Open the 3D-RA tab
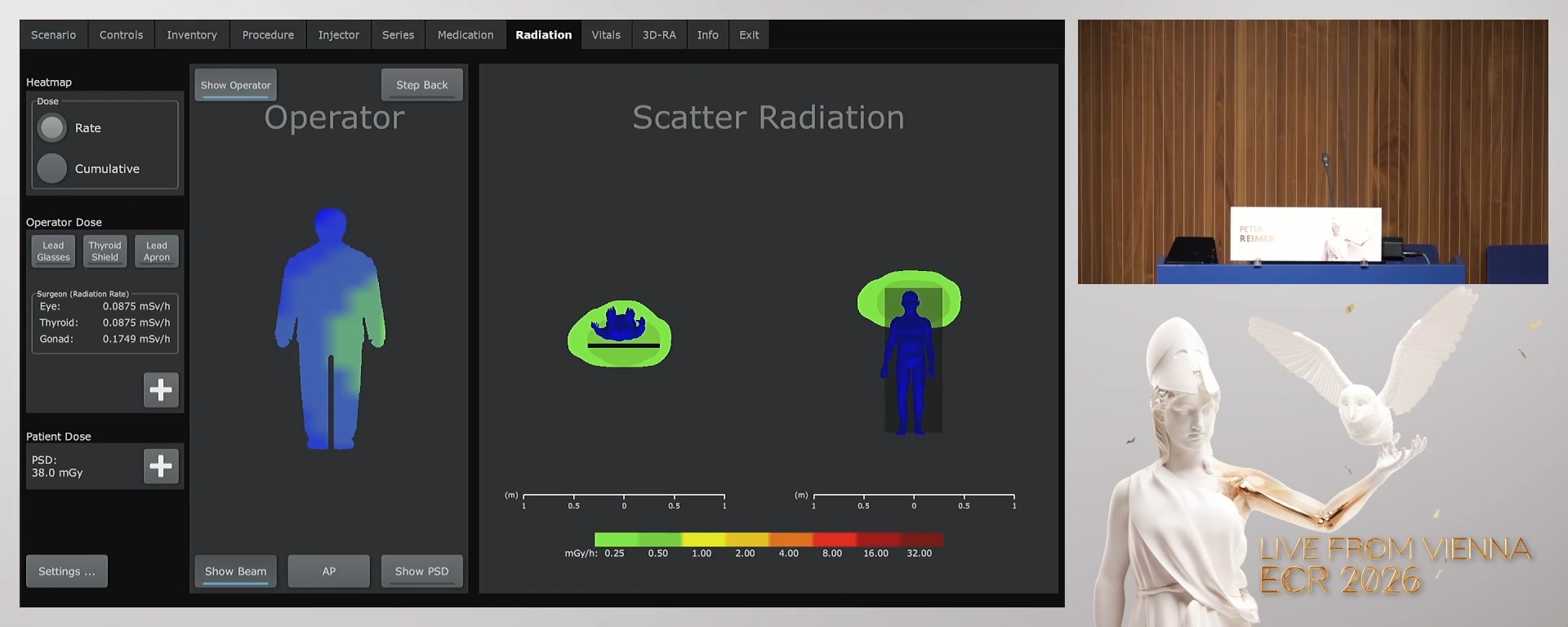 (659, 35)
